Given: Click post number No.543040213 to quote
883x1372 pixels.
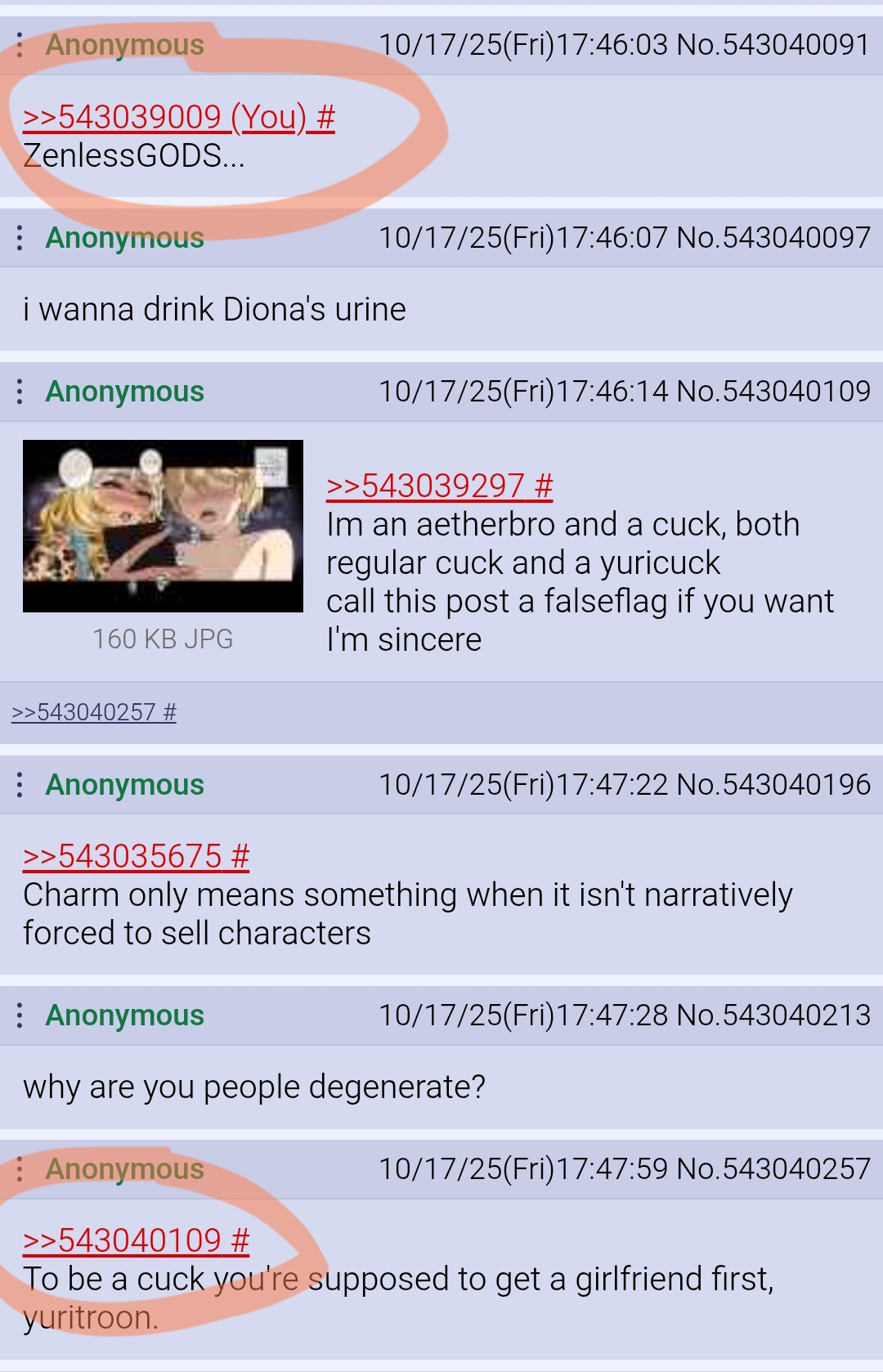Looking at the screenshot, I should click(x=773, y=1016).
